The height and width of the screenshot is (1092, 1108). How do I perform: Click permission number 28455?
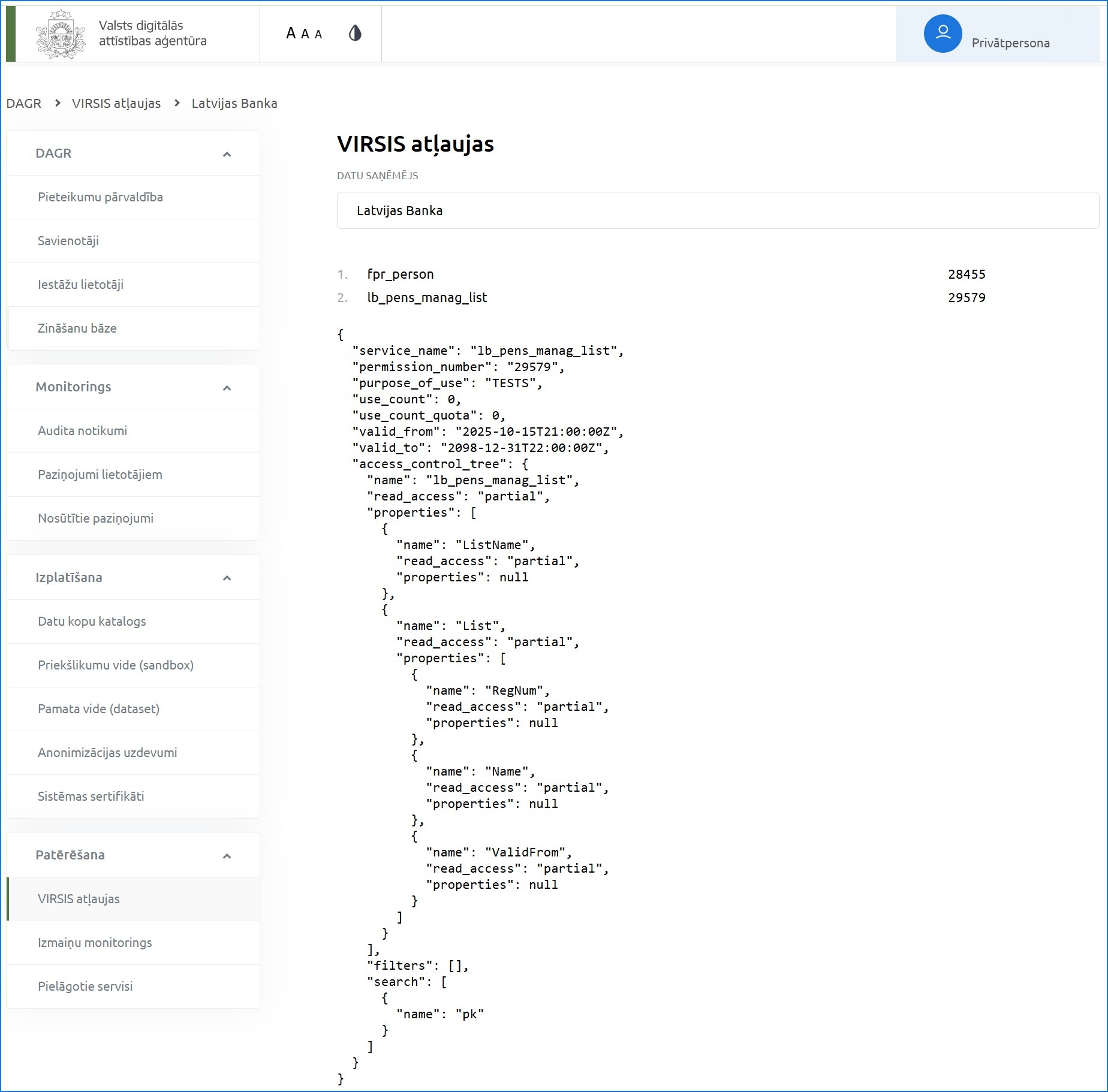[x=967, y=274]
